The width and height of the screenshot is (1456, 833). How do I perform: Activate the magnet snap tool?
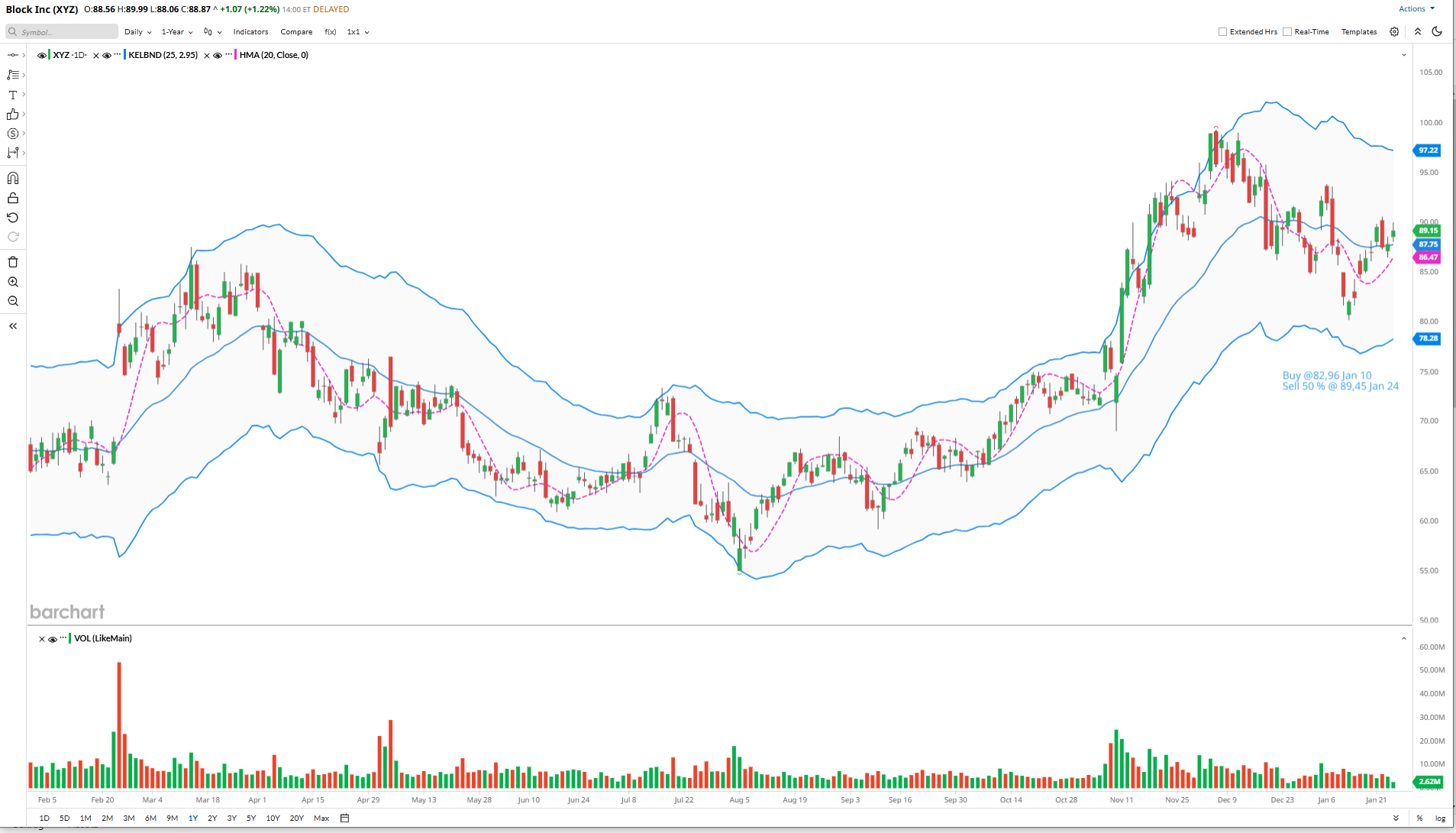[13, 179]
